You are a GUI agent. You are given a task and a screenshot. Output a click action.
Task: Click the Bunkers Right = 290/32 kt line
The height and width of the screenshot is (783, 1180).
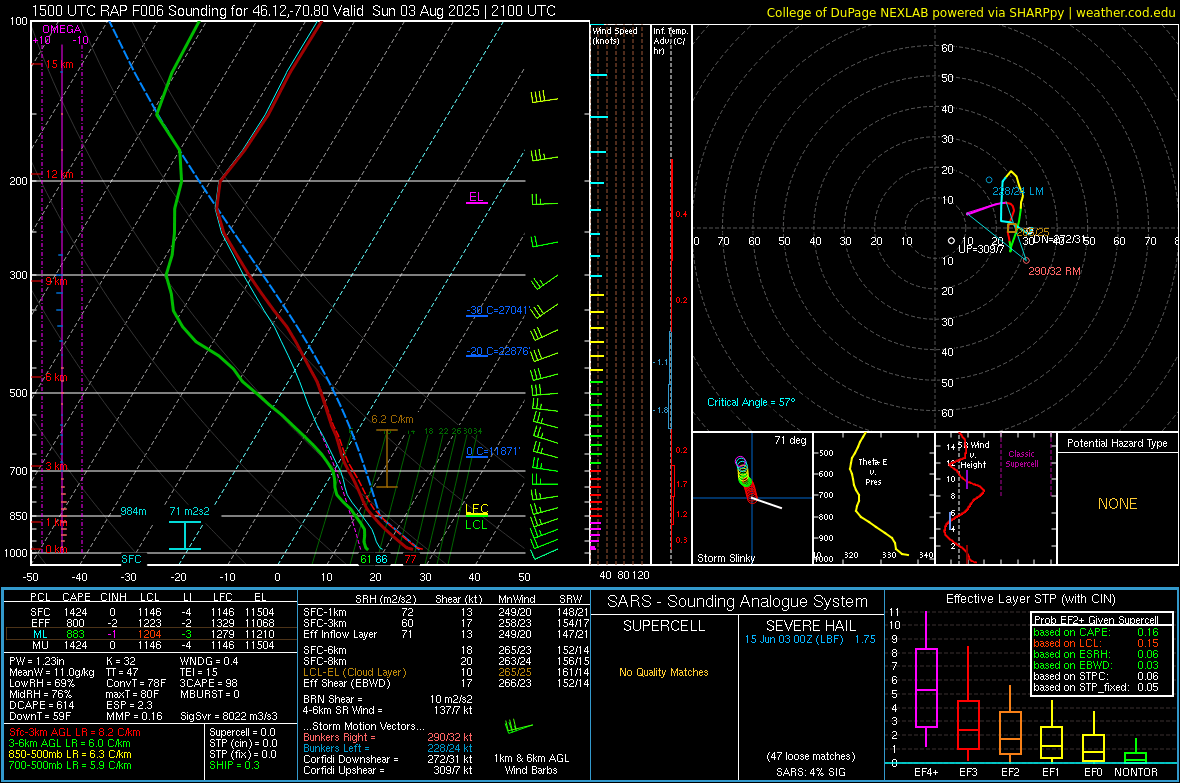pyautogui.click(x=388, y=737)
